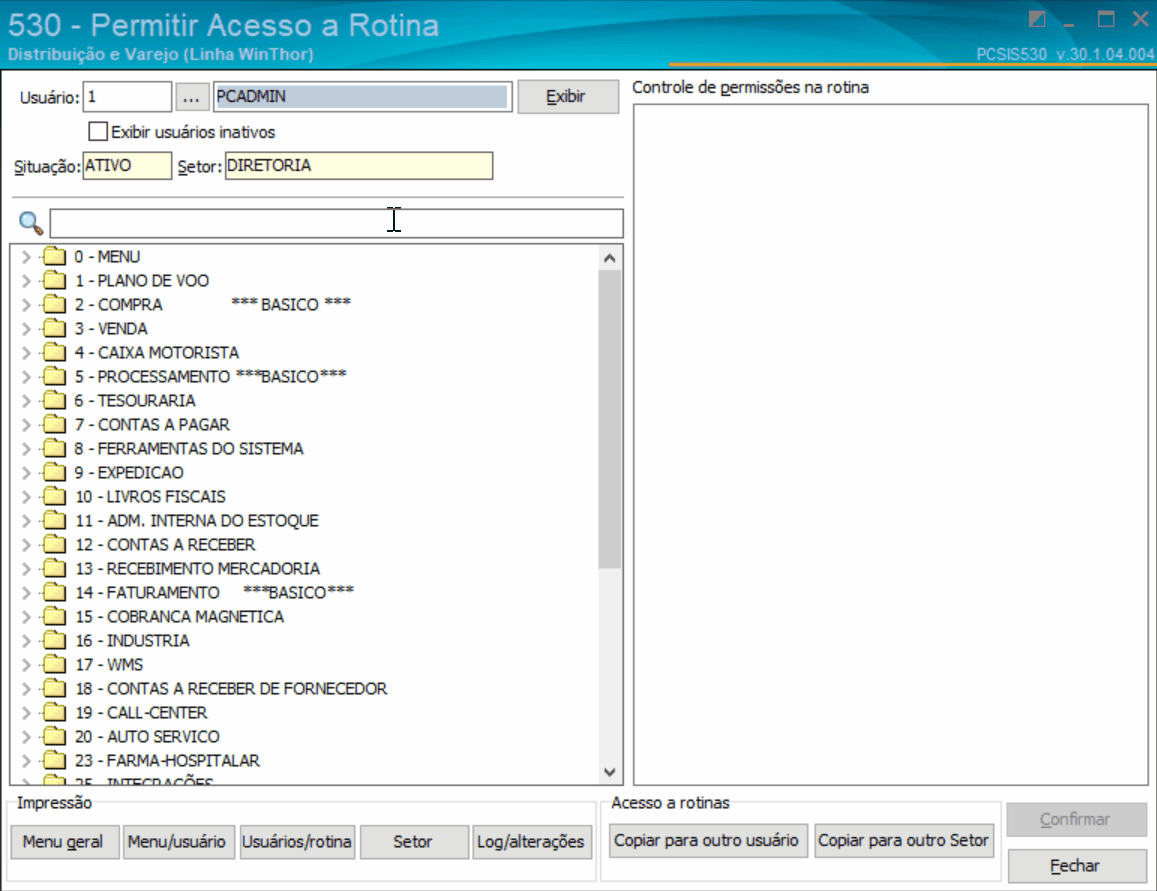
Task: Click the Controle de permissões na rotina panel
Action: [891, 445]
